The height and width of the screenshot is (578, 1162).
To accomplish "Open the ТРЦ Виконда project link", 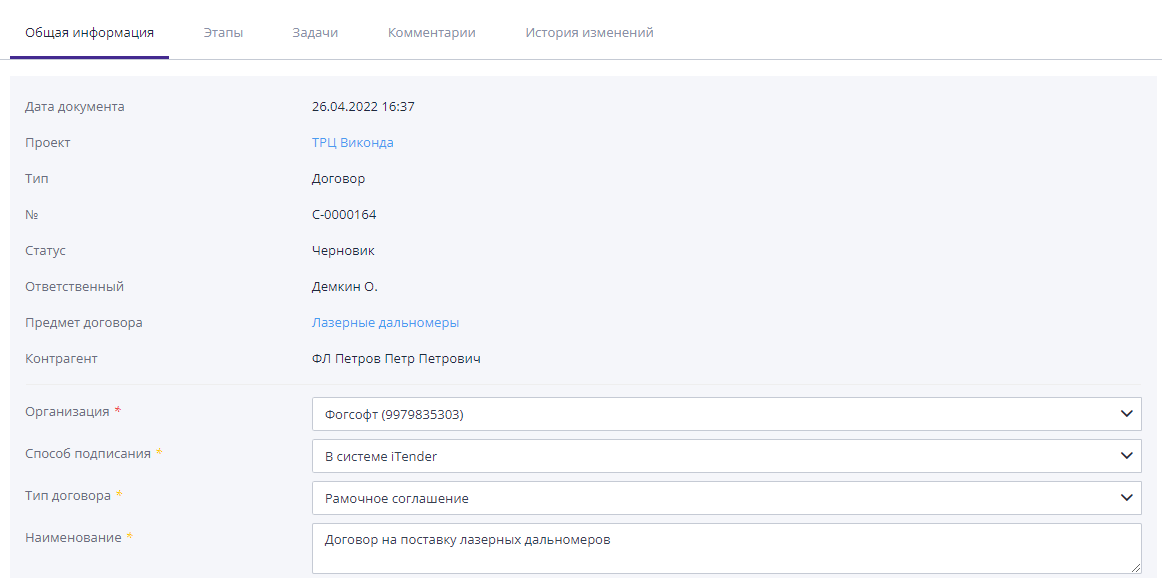I will [x=352, y=142].
